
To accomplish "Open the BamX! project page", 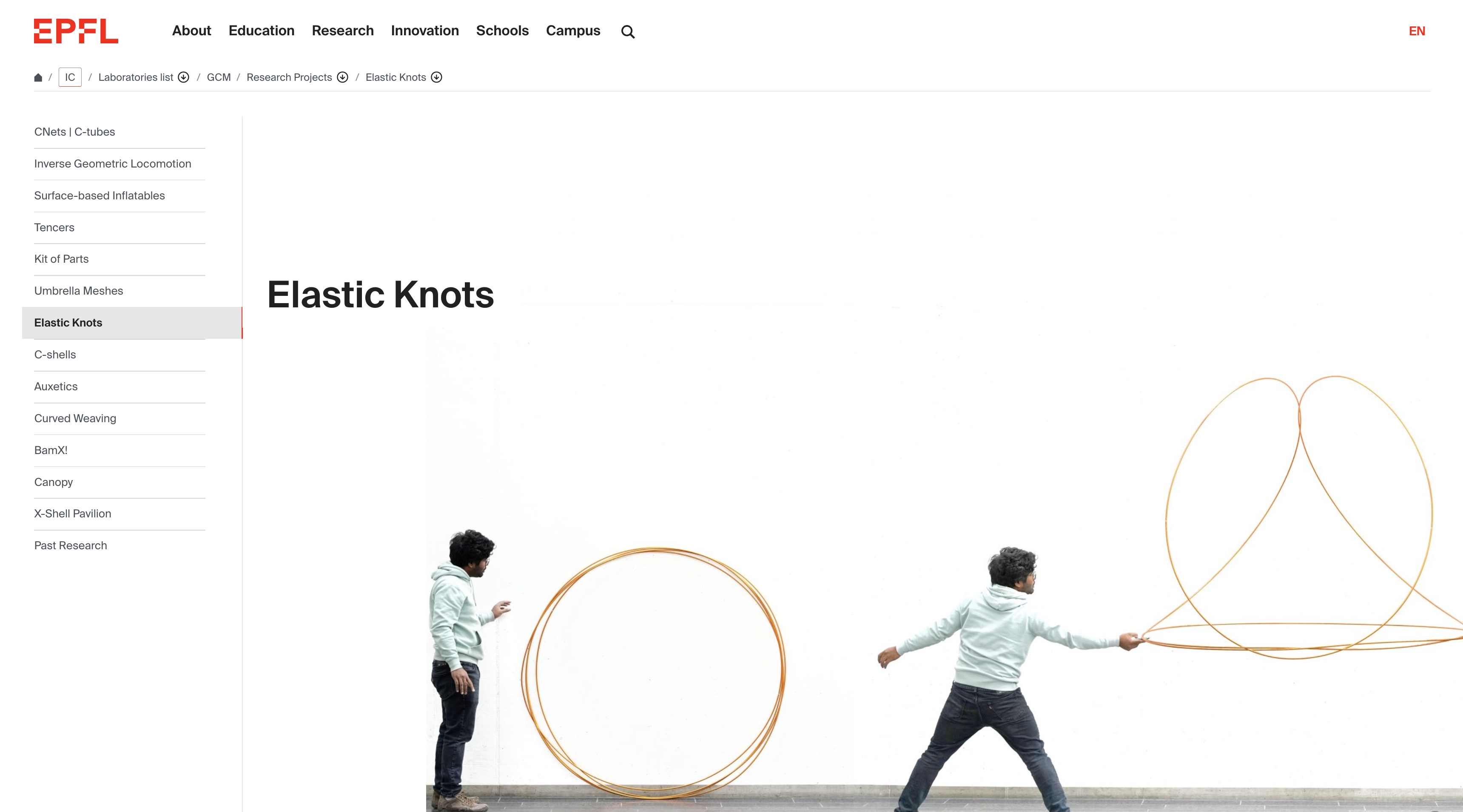I will [51, 450].
